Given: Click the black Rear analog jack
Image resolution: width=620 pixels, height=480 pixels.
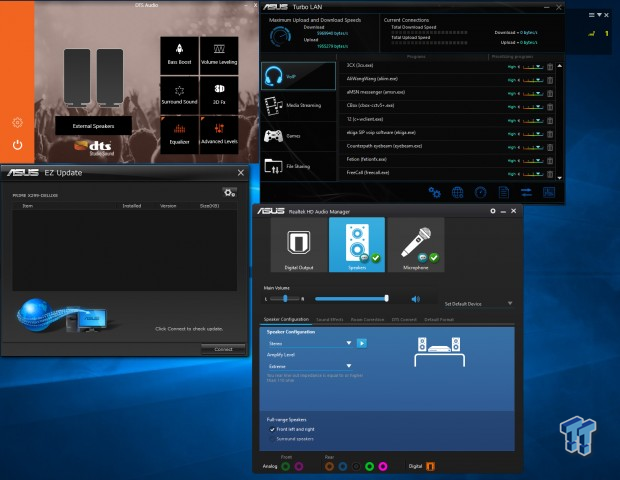Looking at the screenshot, I should click(x=356, y=467).
